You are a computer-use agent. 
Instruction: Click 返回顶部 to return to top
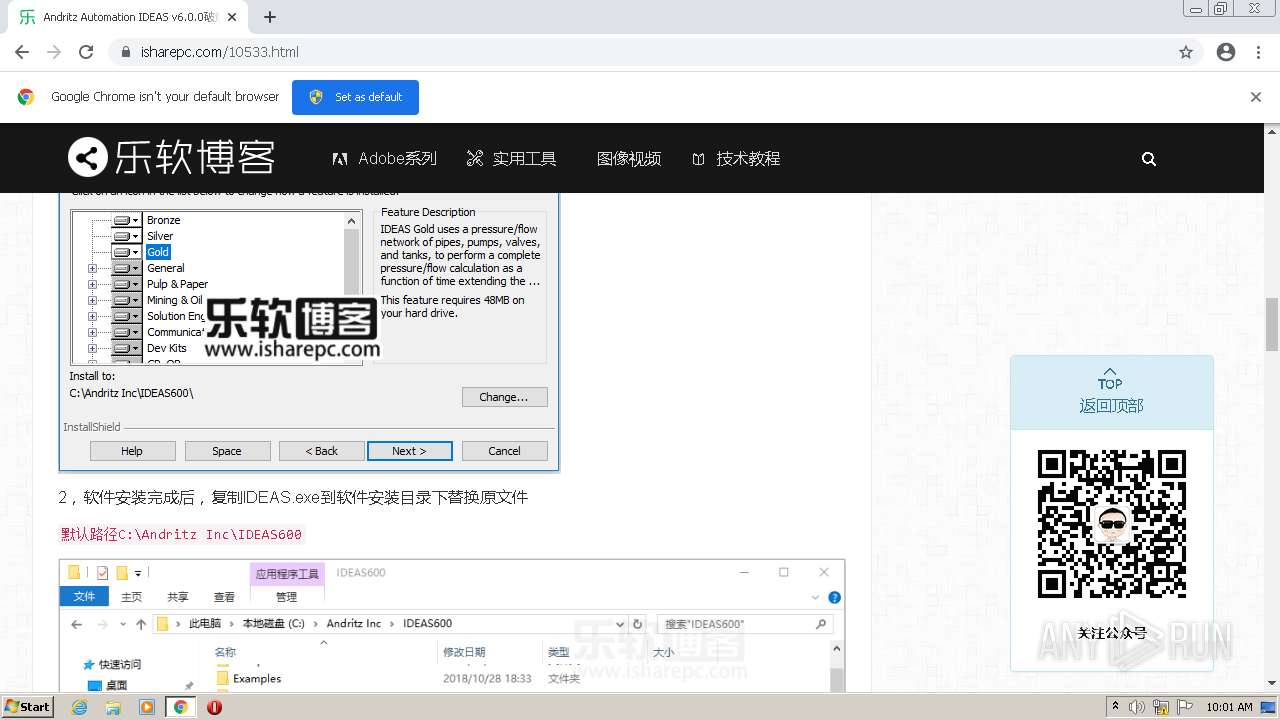point(1111,394)
